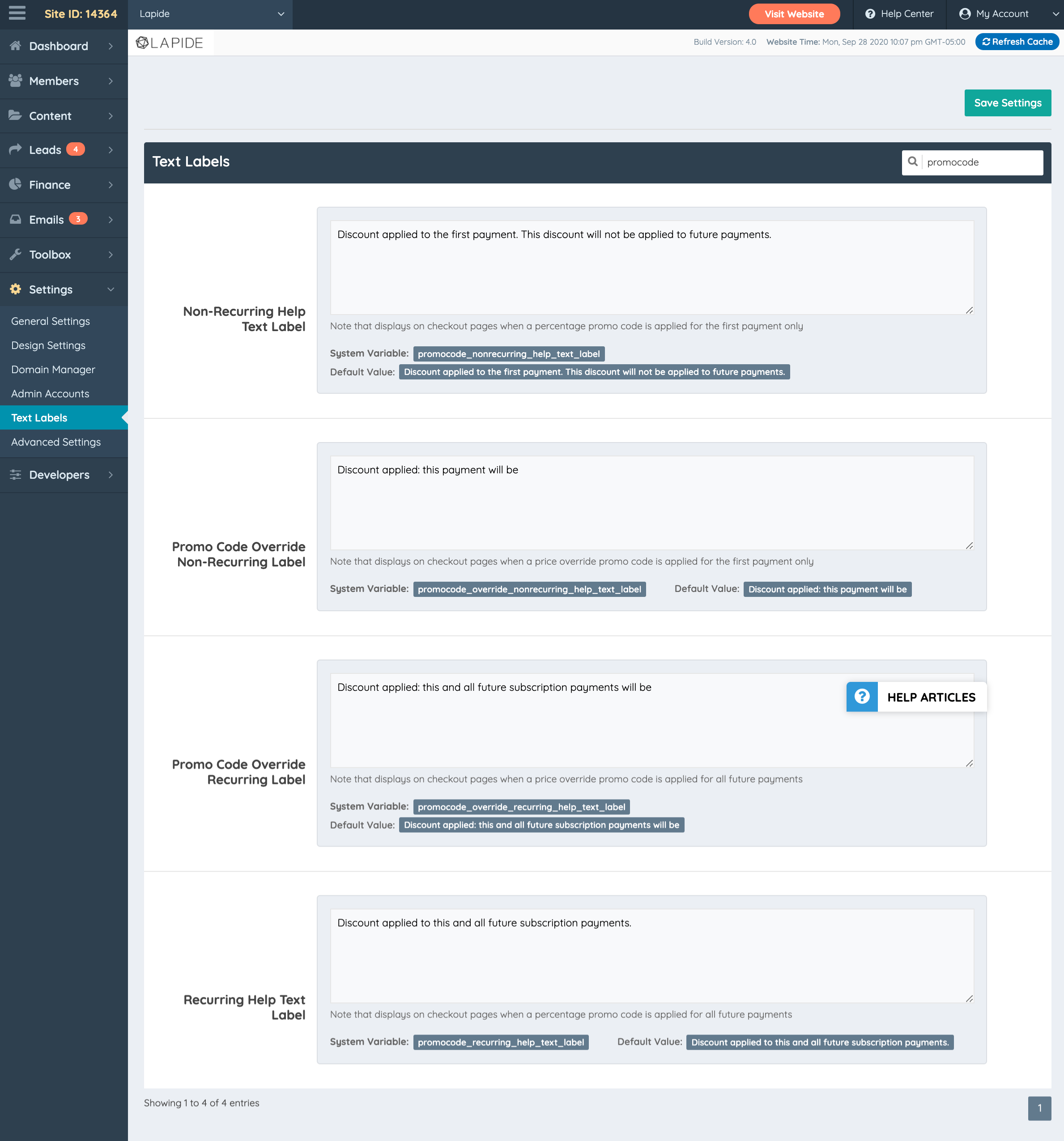Open Advanced Settings submenu item
The width and height of the screenshot is (1064, 1141).
[x=55, y=442]
